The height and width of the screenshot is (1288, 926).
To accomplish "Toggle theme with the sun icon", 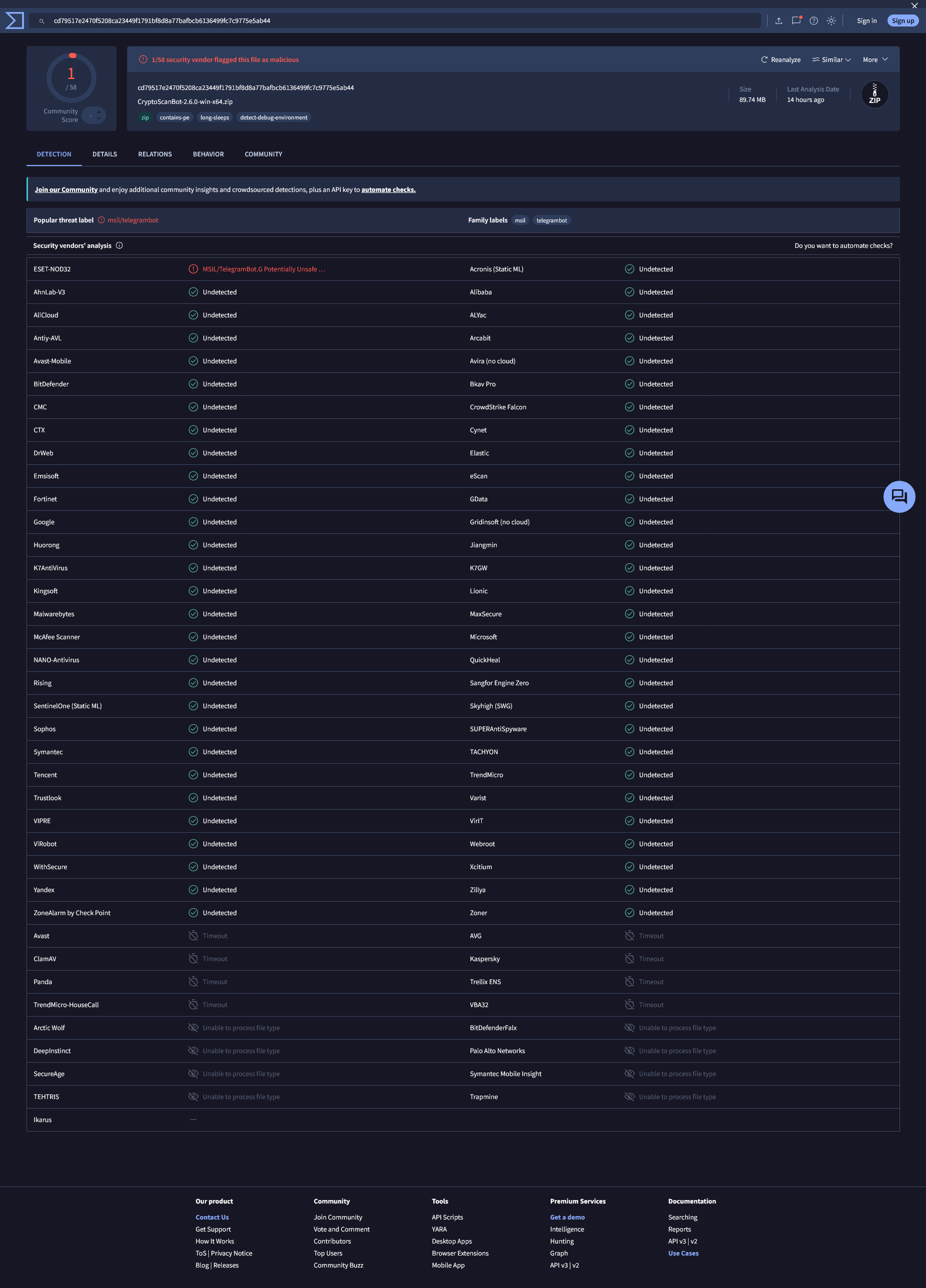I will click(831, 21).
